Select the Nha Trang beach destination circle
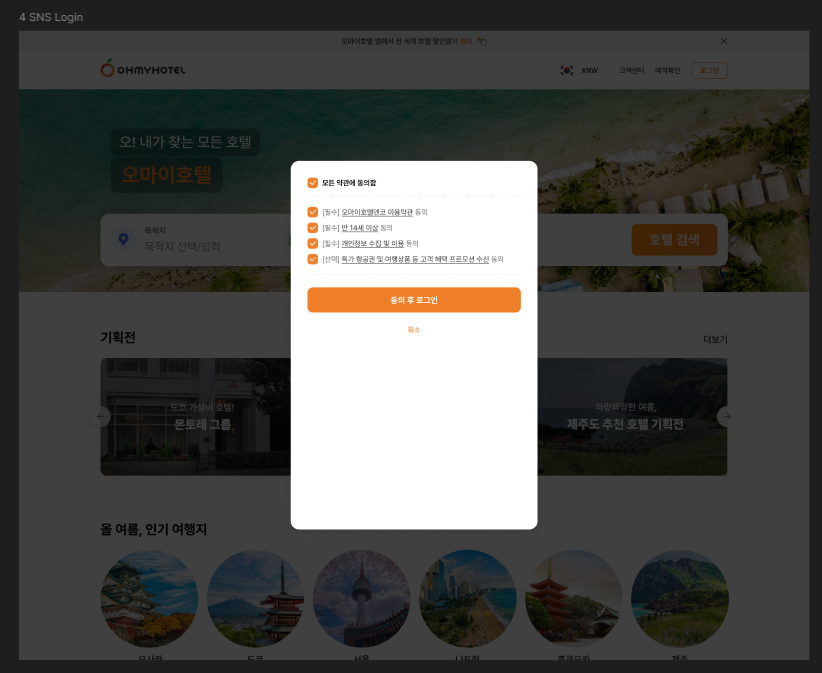 pyautogui.click(x=468, y=598)
